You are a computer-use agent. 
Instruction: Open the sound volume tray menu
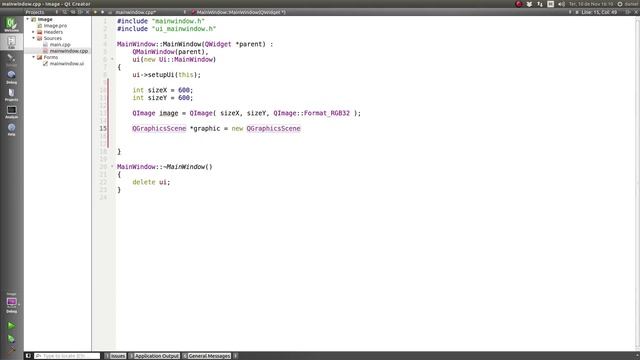[x=562, y=4]
